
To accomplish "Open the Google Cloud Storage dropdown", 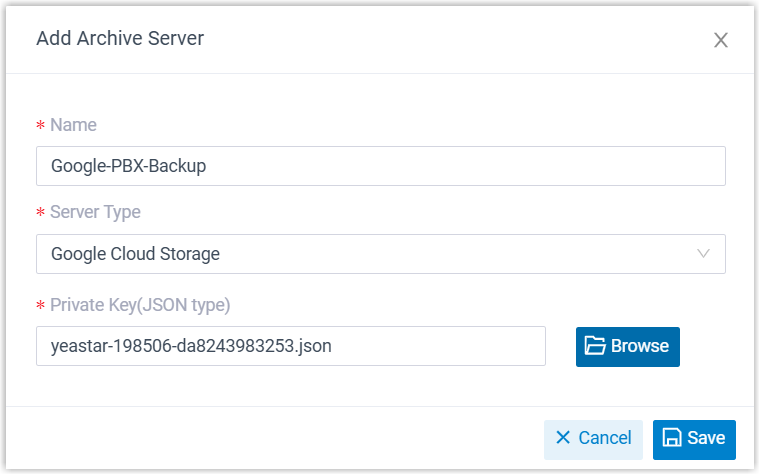I will [380, 254].
